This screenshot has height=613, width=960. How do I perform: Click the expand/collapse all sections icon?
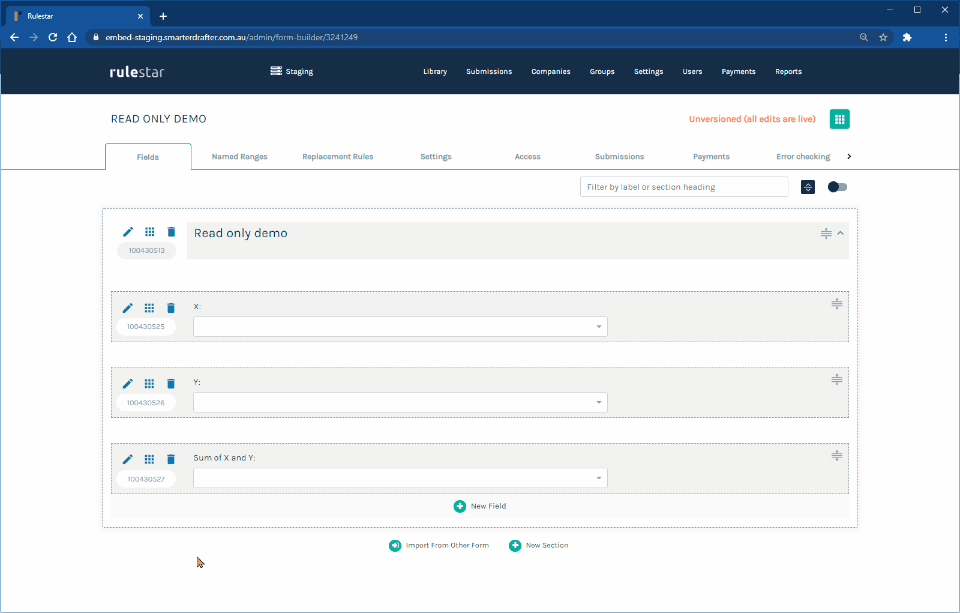[808, 187]
